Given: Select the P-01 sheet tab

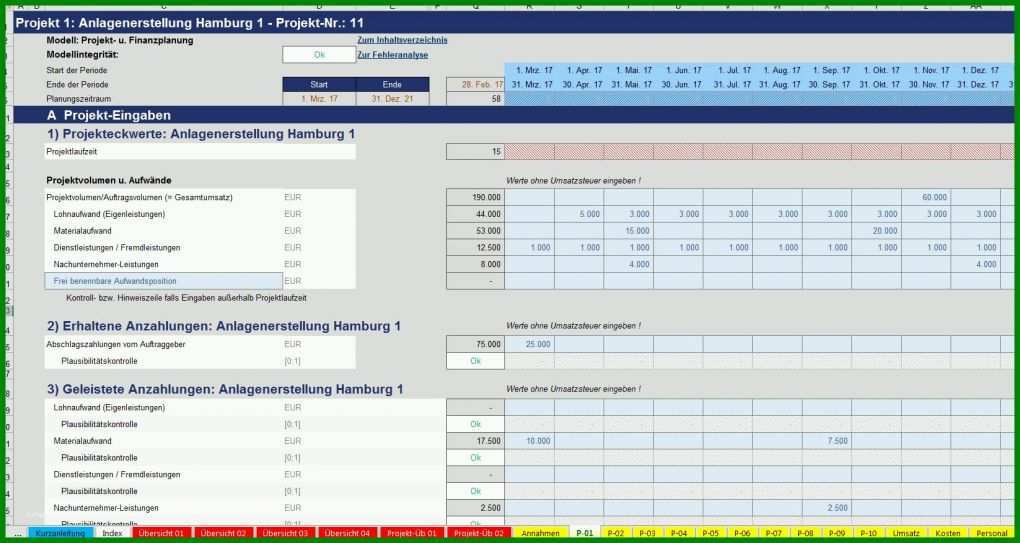Looking at the screenshot, I should click(585, 533).
